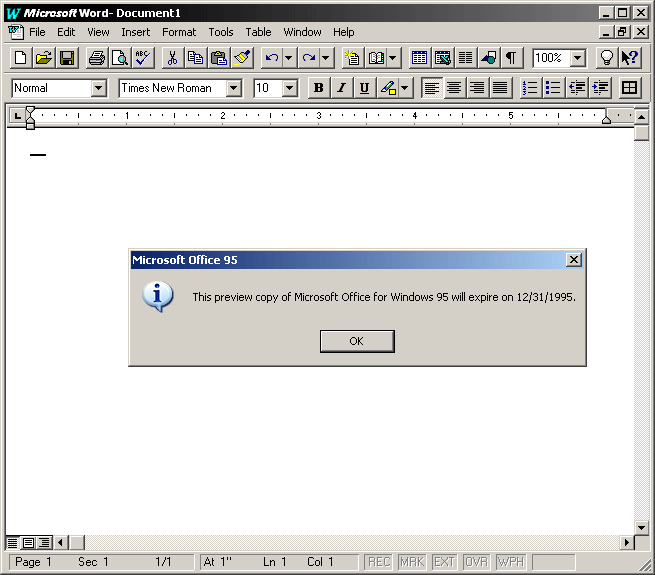This screenshot has width=655, height=575.
Task: Show the Drawing toolbar
Action: 488,58
